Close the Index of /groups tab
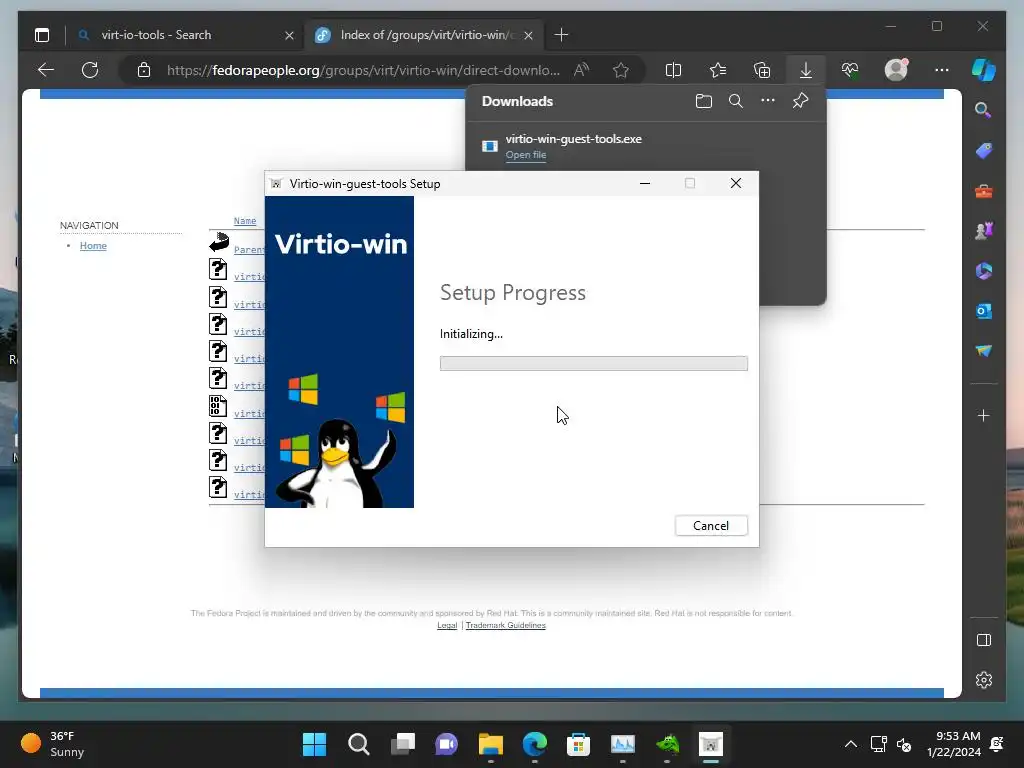The height and width of the screenshot is (768, 1024). click(528, 35)
